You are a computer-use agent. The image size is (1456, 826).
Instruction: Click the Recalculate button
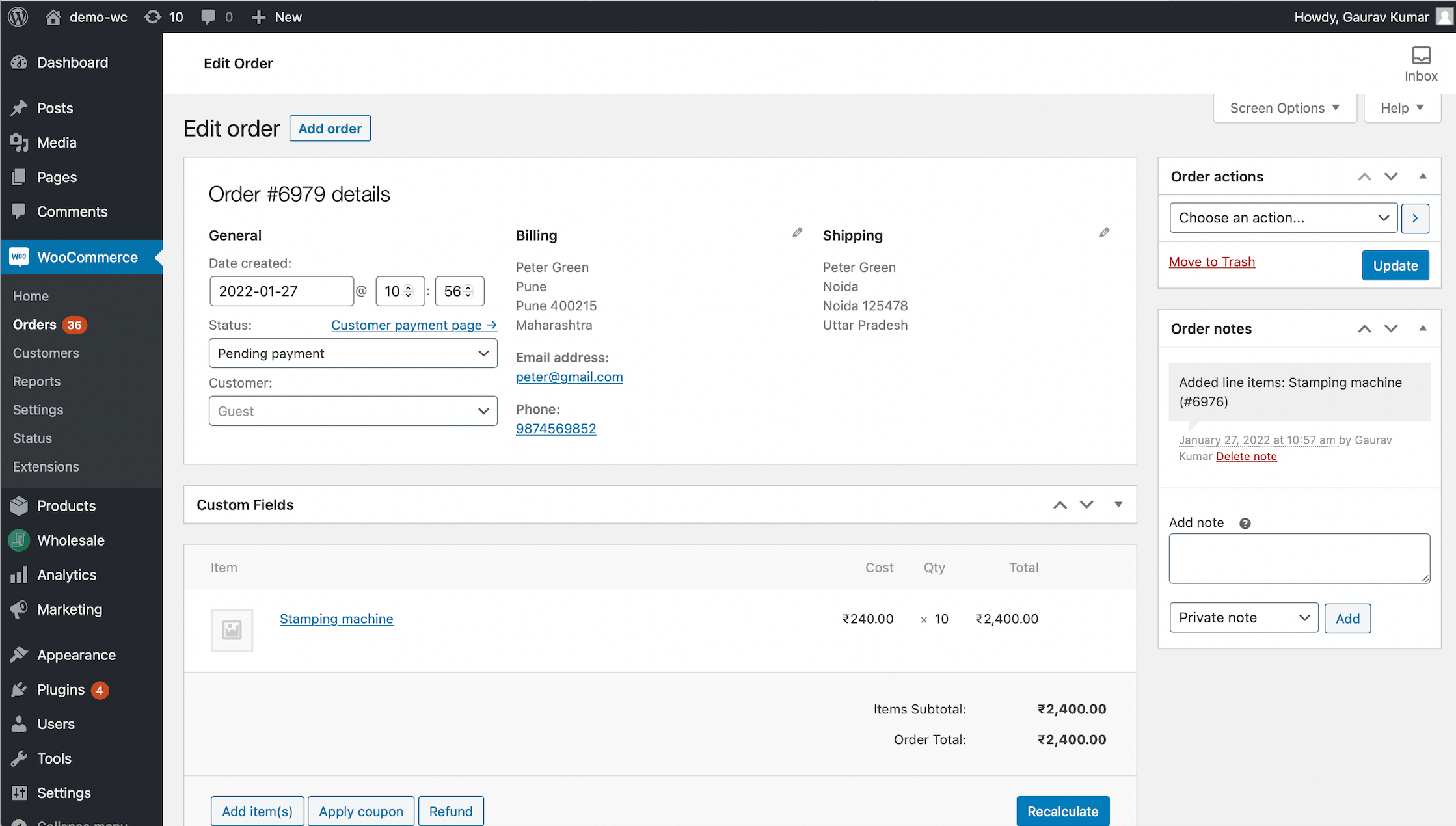pos(1062,811)
